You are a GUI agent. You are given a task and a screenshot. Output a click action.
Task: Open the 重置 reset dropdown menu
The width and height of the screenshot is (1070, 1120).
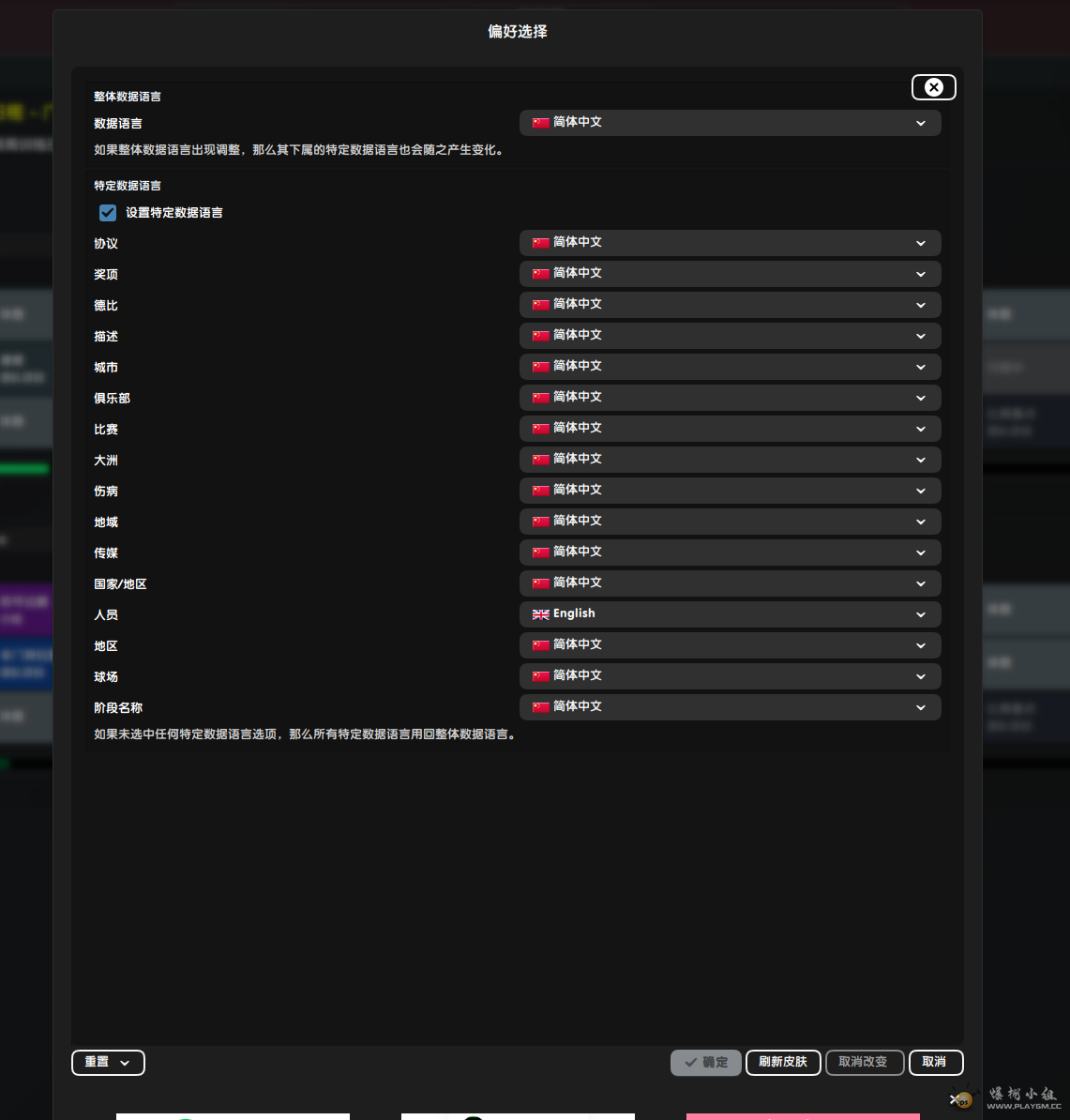(108, 1063)
